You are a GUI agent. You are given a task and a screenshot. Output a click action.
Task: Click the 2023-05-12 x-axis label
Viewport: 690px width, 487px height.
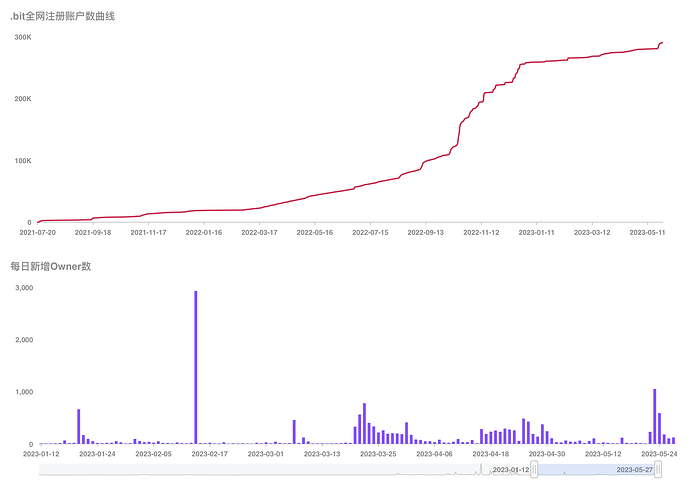(x=603, y=454)
